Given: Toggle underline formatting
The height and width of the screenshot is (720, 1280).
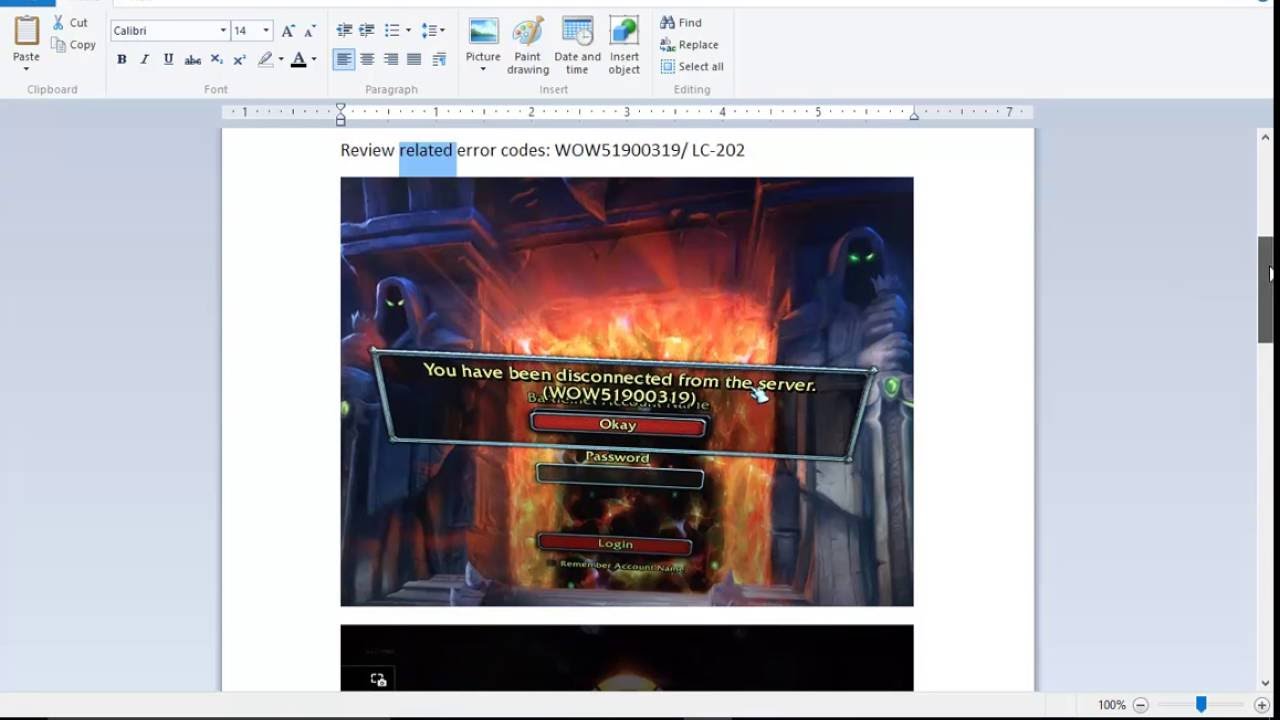Looking at the screenshot, I should 168,60.
